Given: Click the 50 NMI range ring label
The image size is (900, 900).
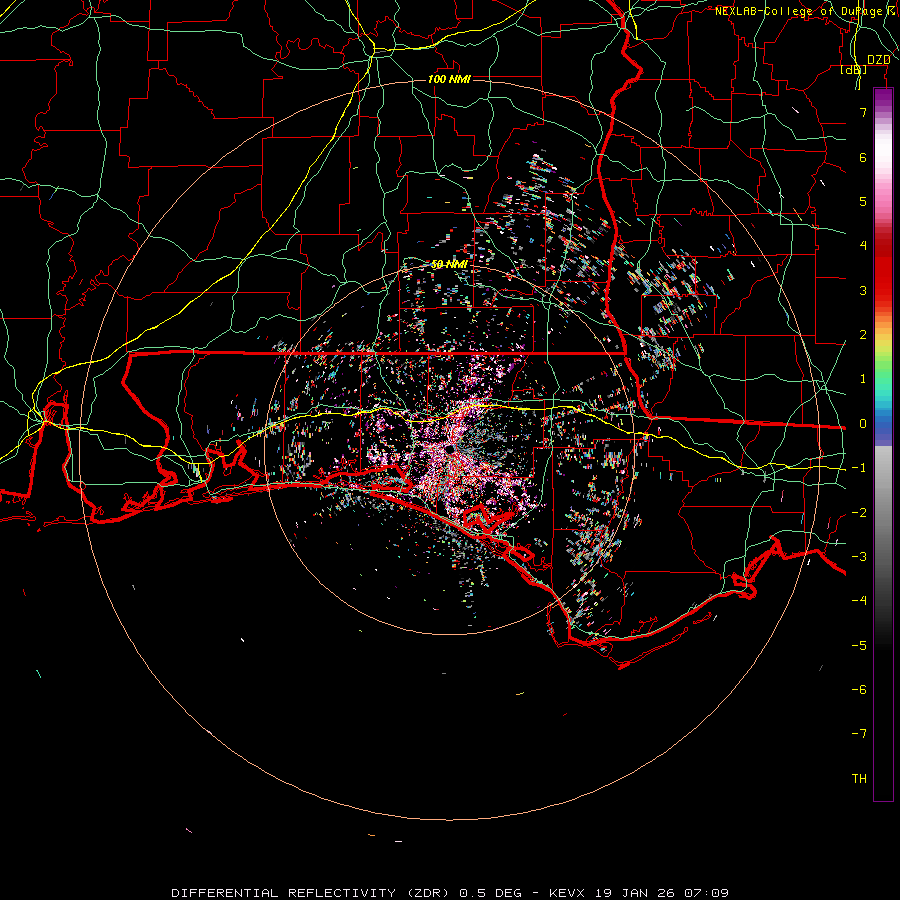Looking at the screenshot, I should 449,264.
